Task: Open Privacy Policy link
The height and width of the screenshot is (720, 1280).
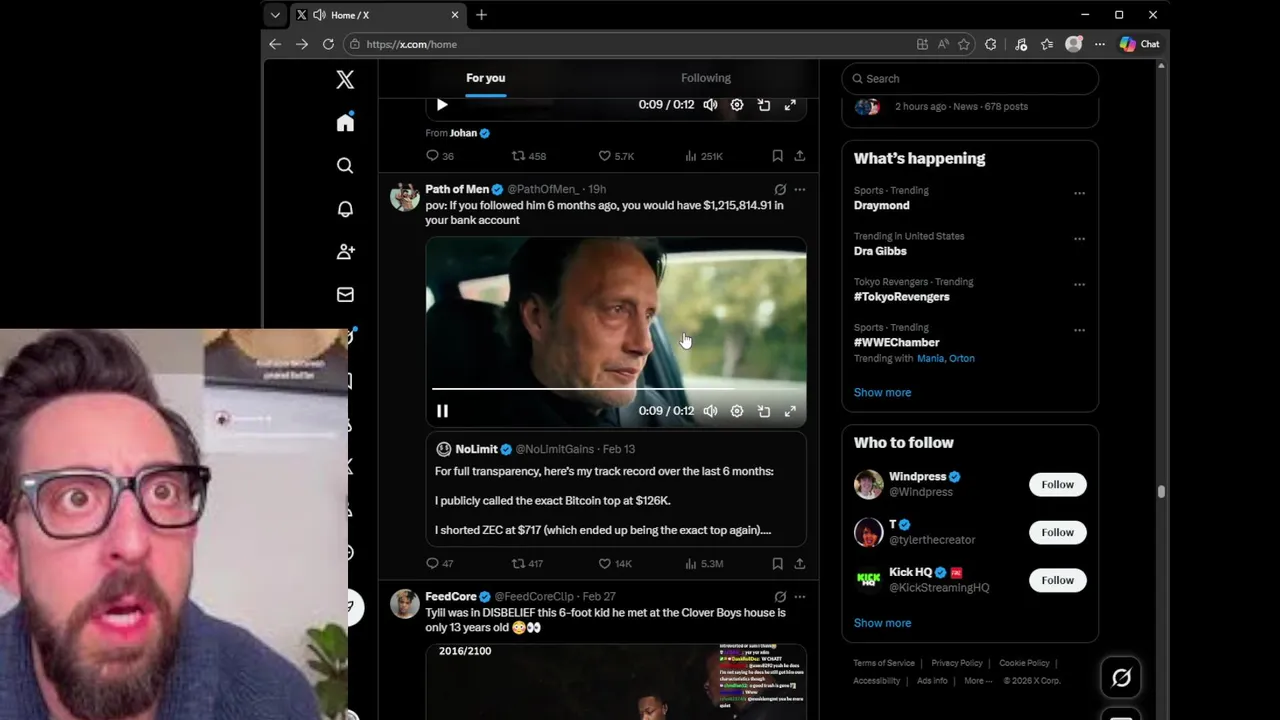Action: tap(957, 663)
